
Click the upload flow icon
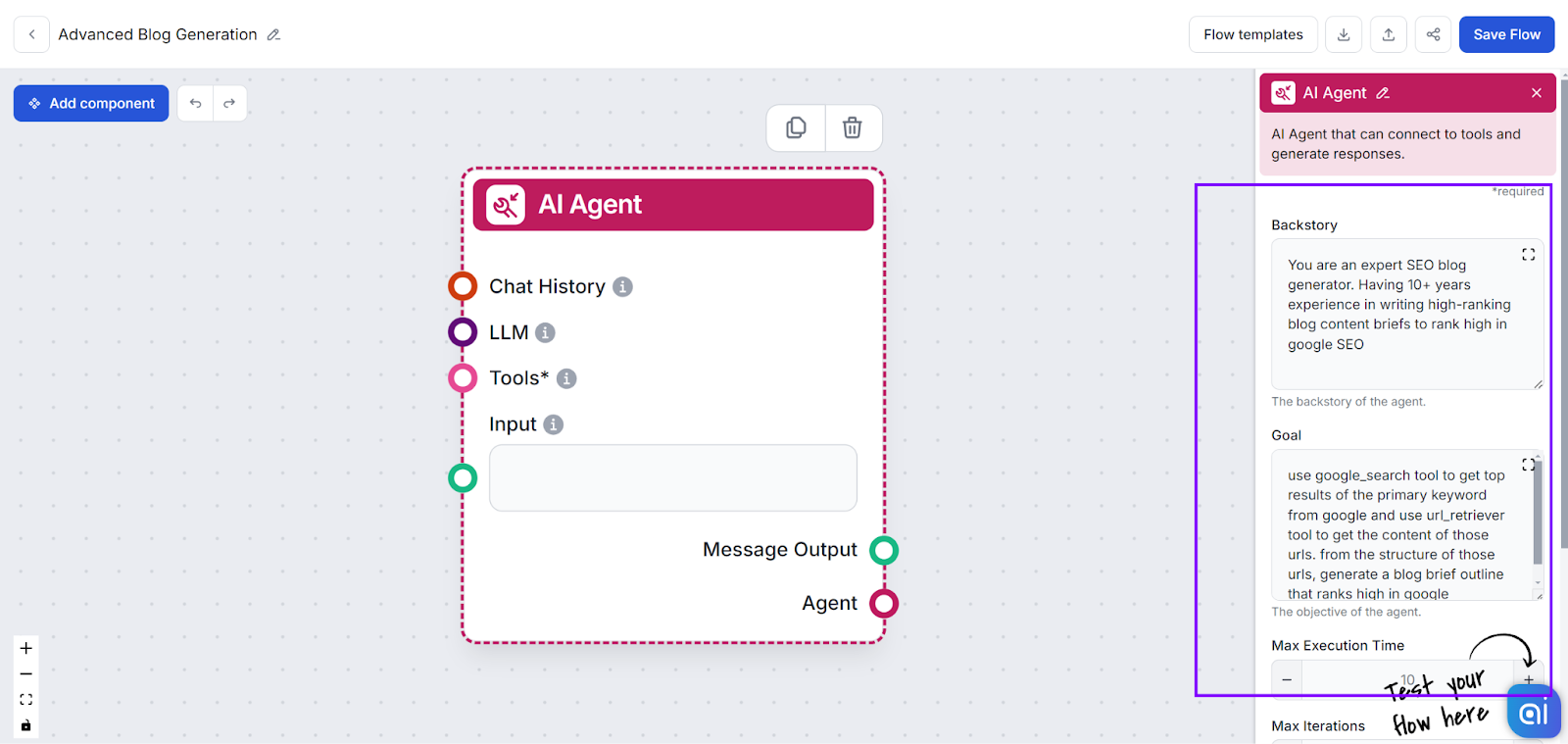1389,34
